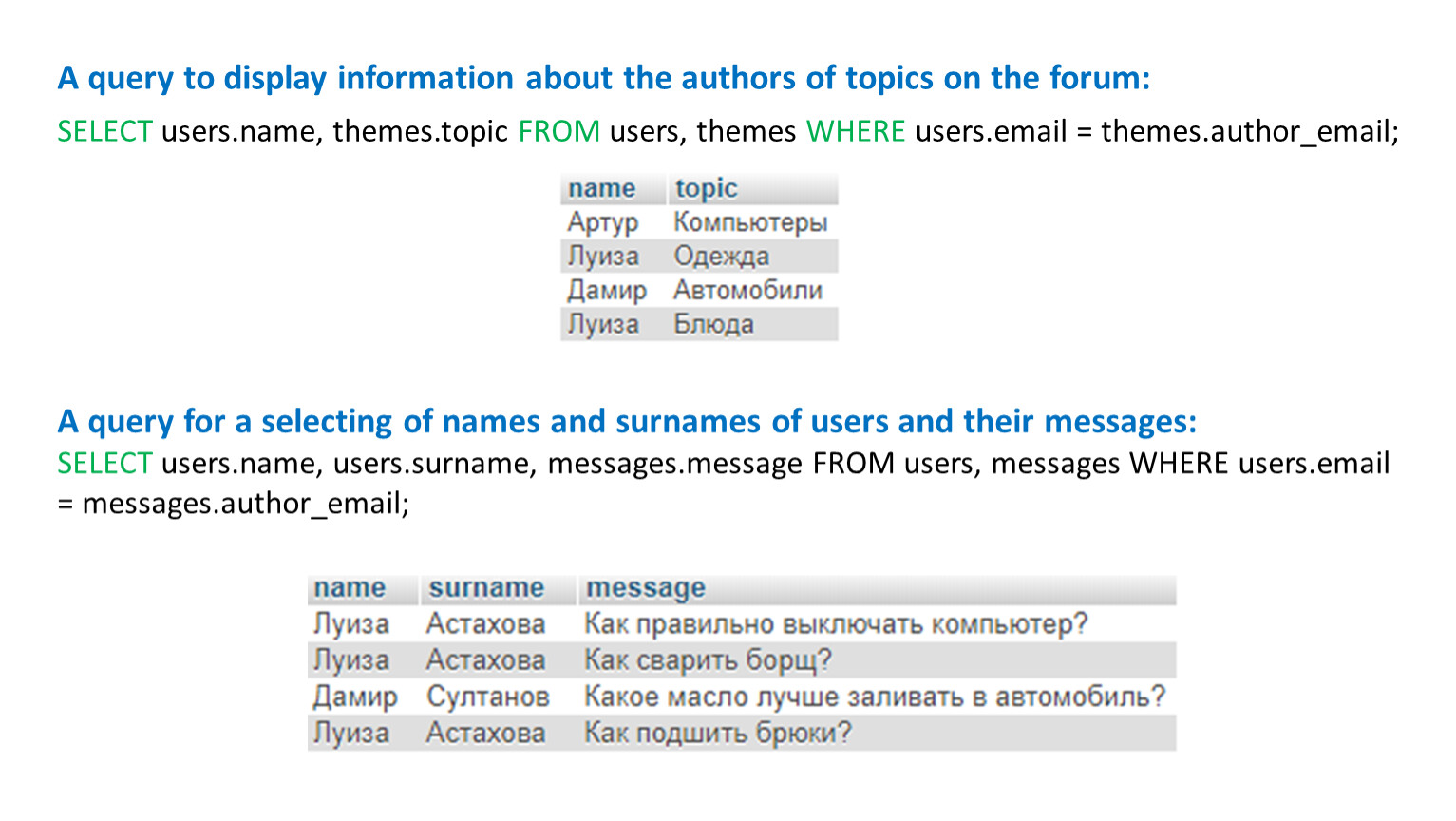Select the 'Артур' name cell

pyautogui.click(x=603, y=223)
